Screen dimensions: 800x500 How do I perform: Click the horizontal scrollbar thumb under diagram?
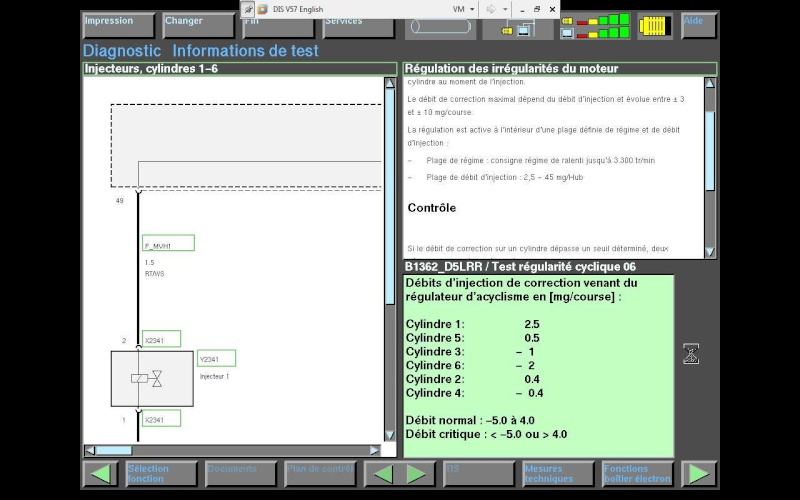tap(114, 451)
